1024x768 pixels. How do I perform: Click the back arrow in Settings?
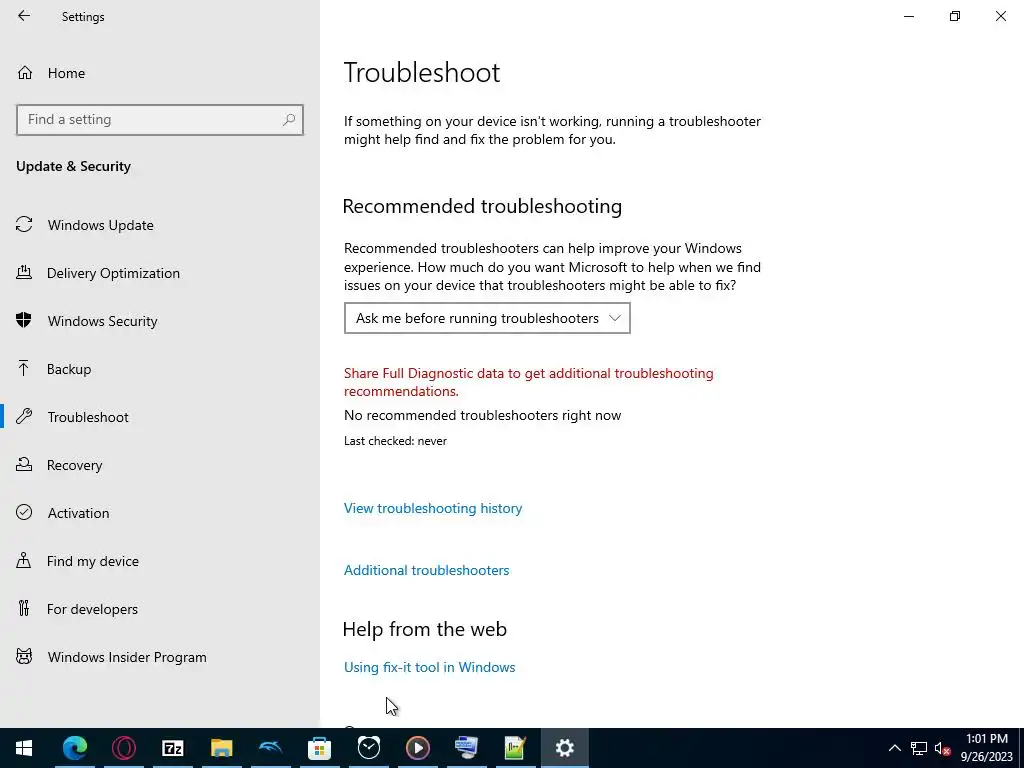pos(24,16)
